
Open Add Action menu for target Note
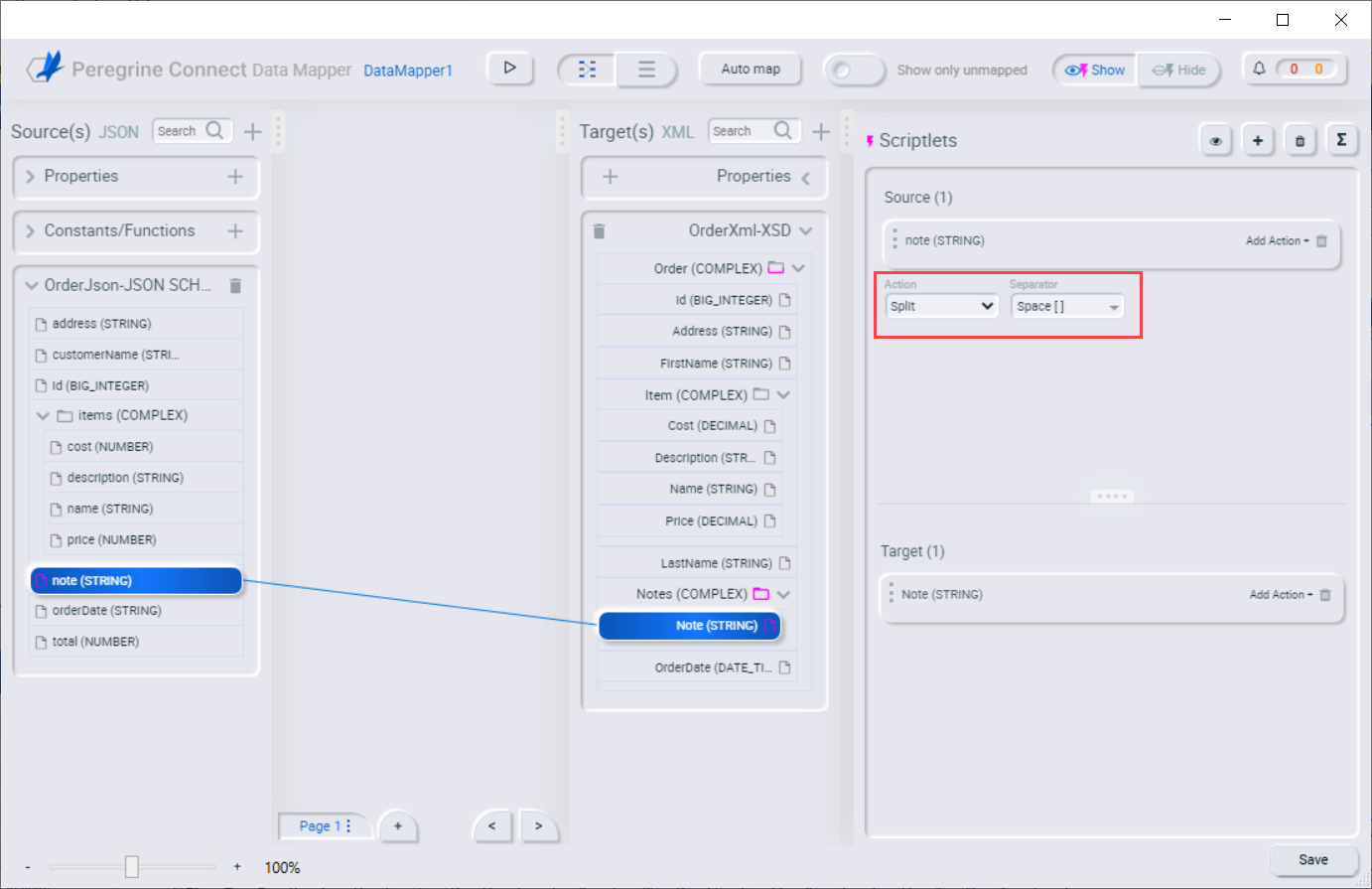1281,594
